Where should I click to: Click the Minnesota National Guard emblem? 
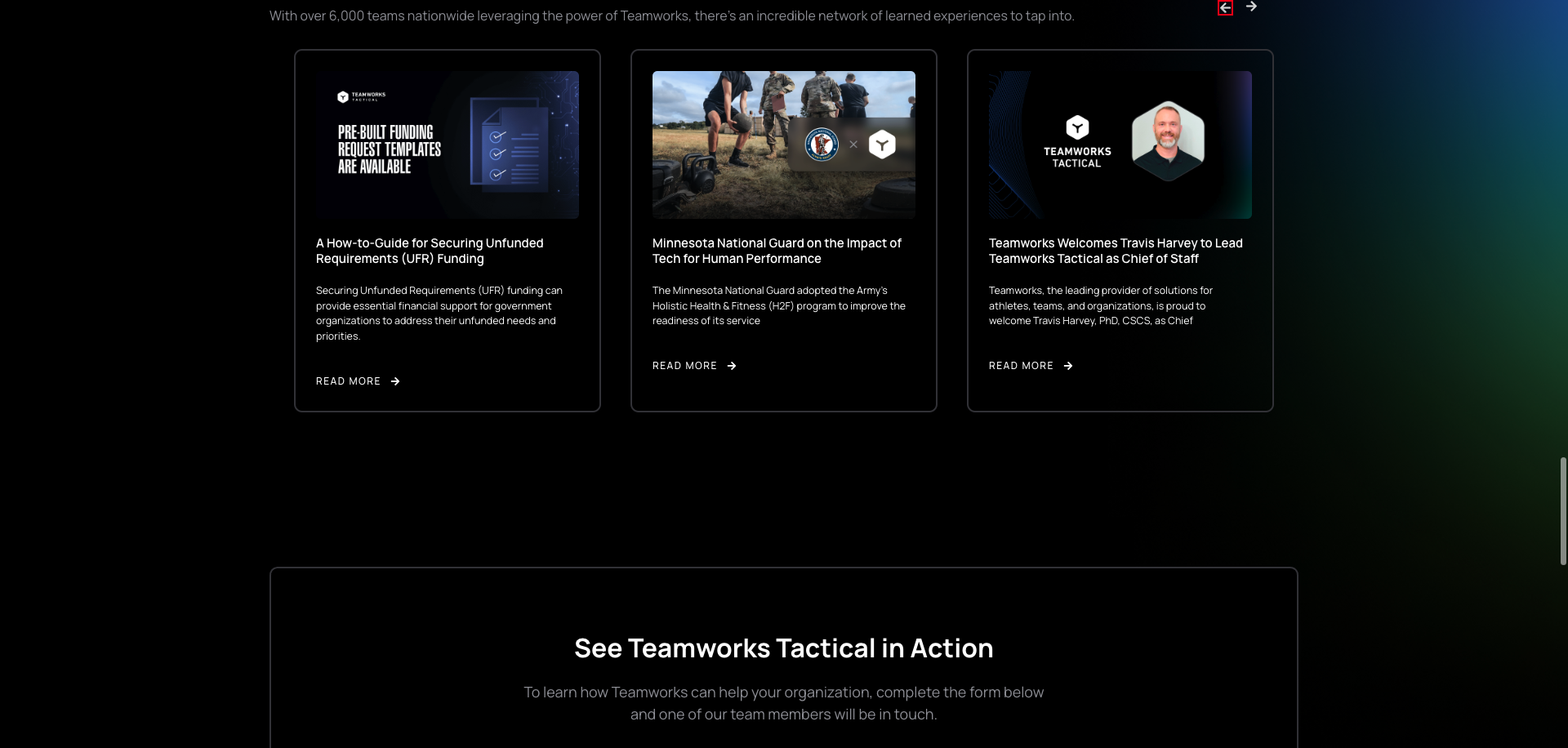click(x=821, y=144)
